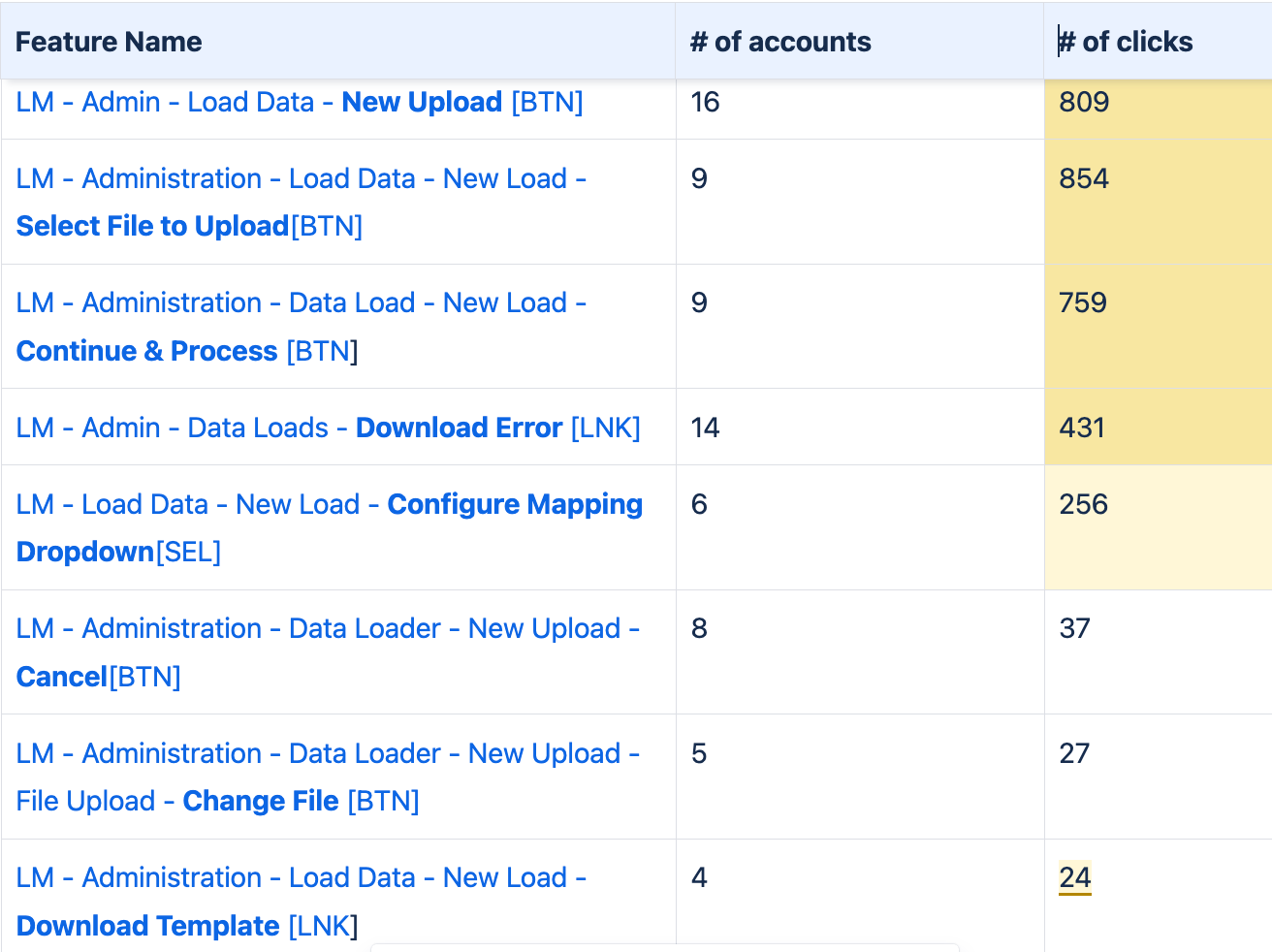1272x952 pixels.
Task: Click the cell with 27 clicks
Action: (1157, 776)
